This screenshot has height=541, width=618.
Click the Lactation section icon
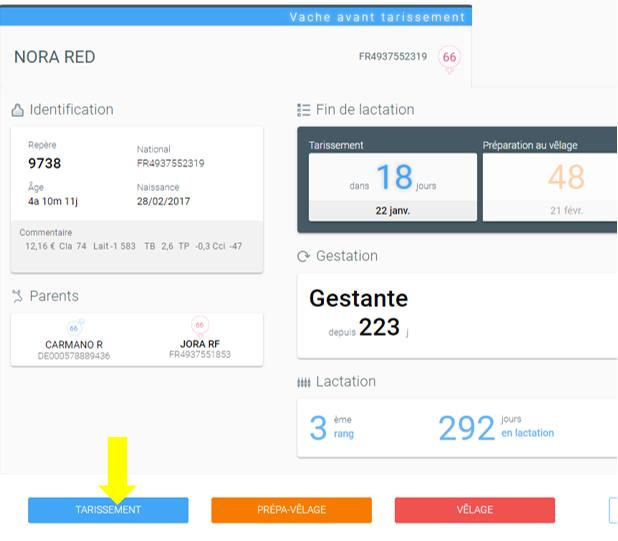[x=303, y=382]
